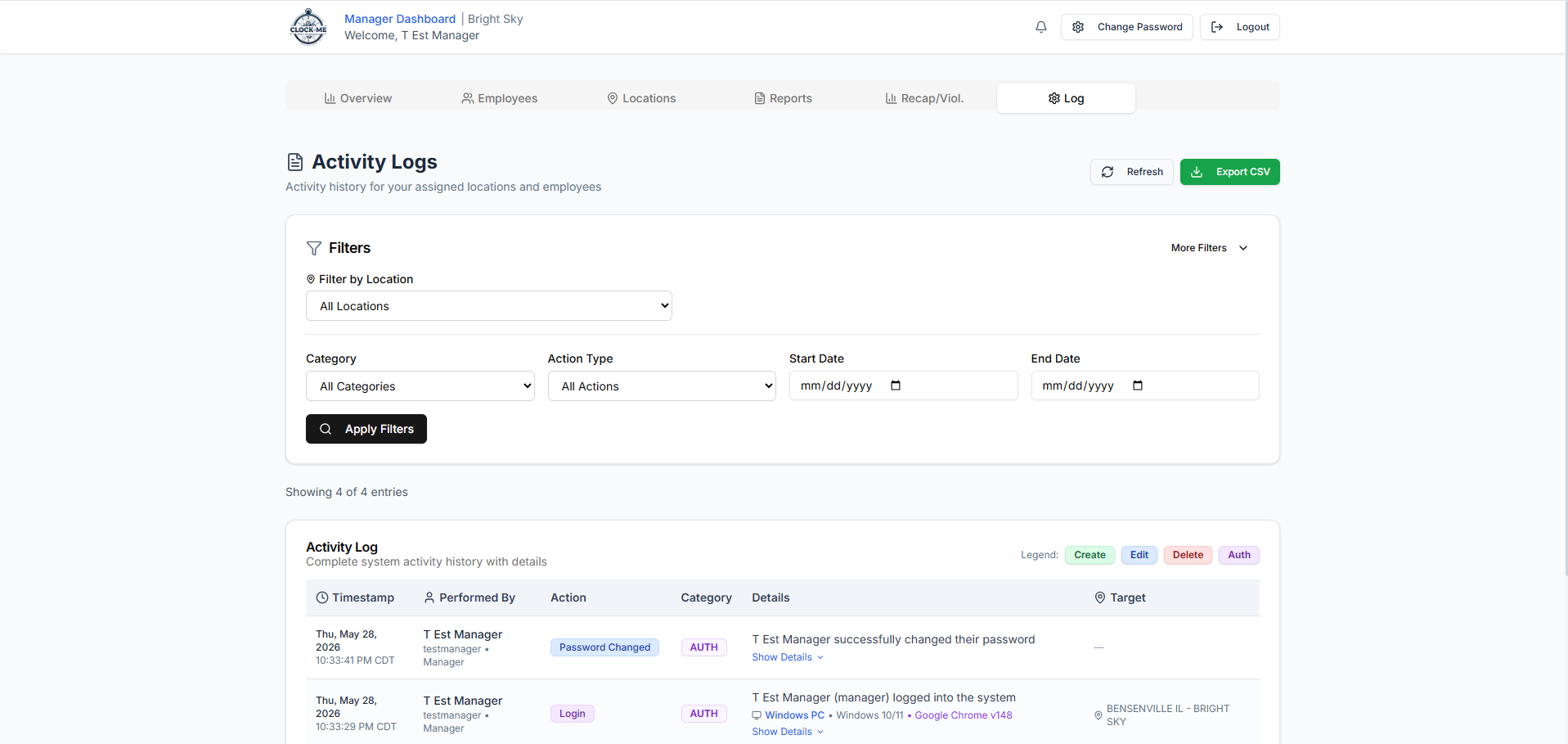The height and width of the screenshot is (744, 1568).
Task: Open the Recap/Viol. tab
Action: [x=924, y=98]
